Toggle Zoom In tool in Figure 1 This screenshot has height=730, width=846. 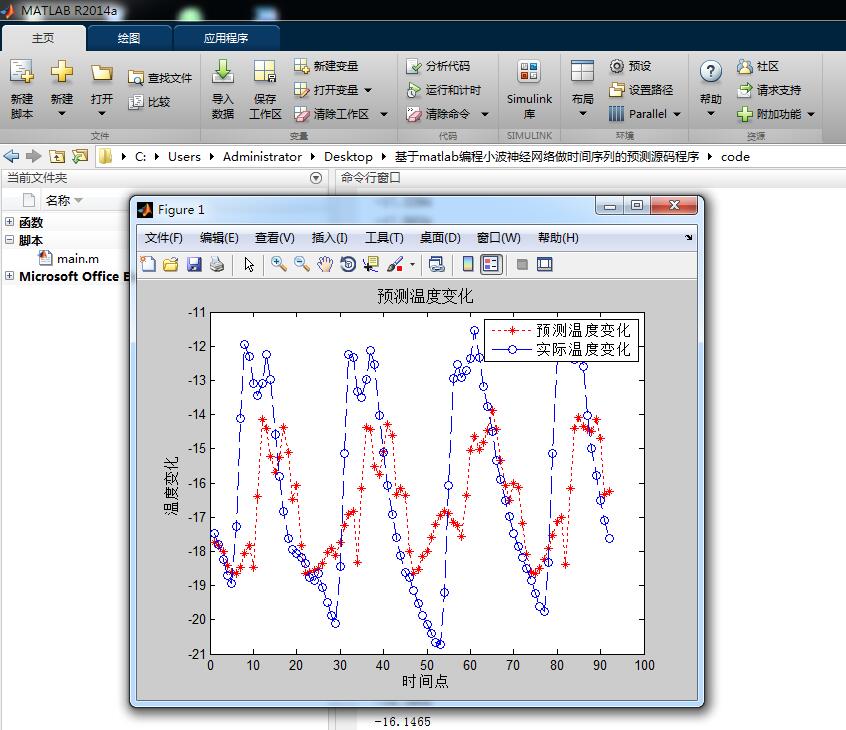(x=279, y=264)
